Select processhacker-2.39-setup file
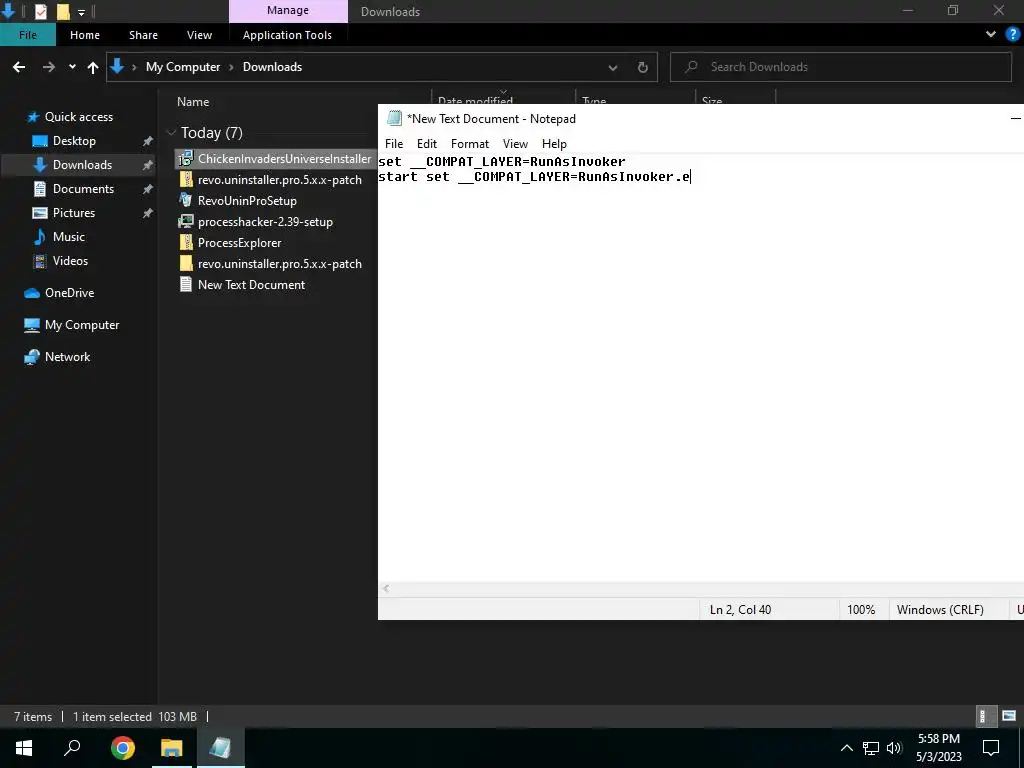Screen dimensions: 1024x768 coord(265,221)
